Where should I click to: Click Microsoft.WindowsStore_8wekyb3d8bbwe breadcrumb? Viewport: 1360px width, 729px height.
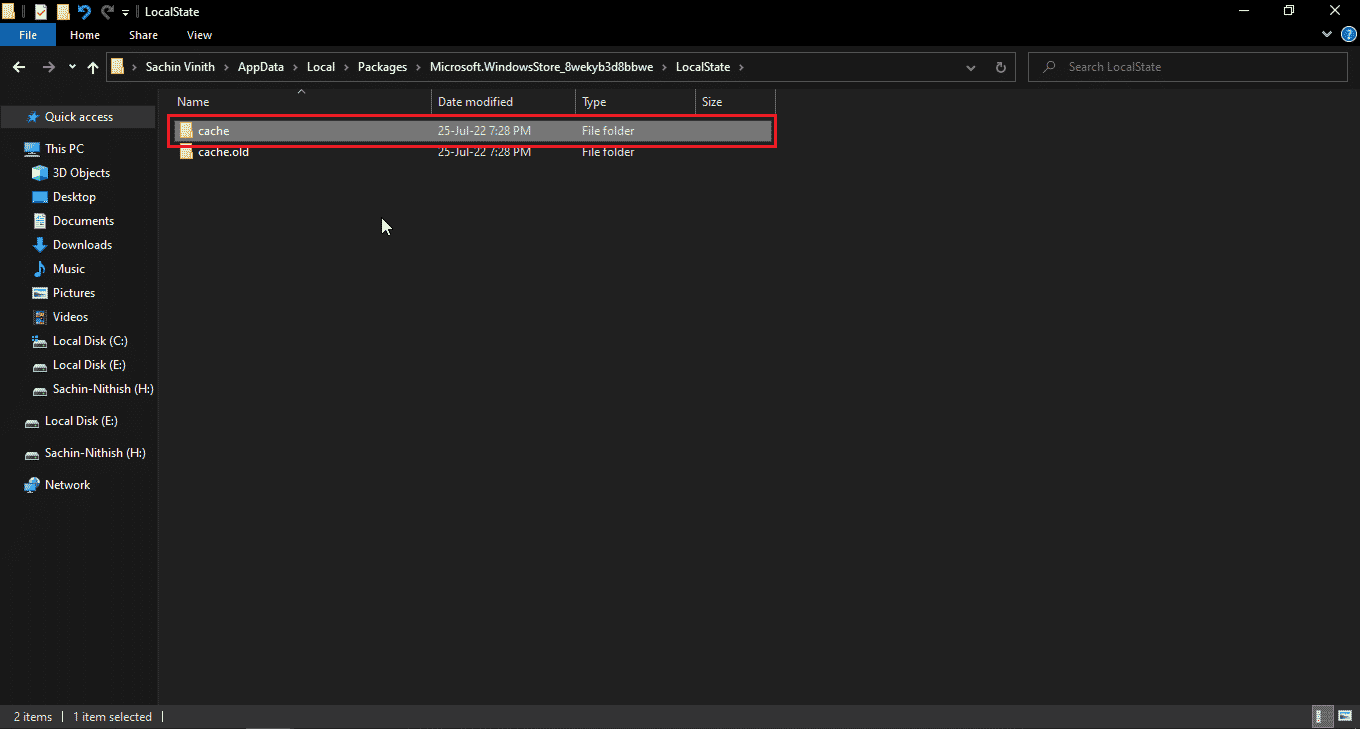pyautogui.click(x=541, y=67)
